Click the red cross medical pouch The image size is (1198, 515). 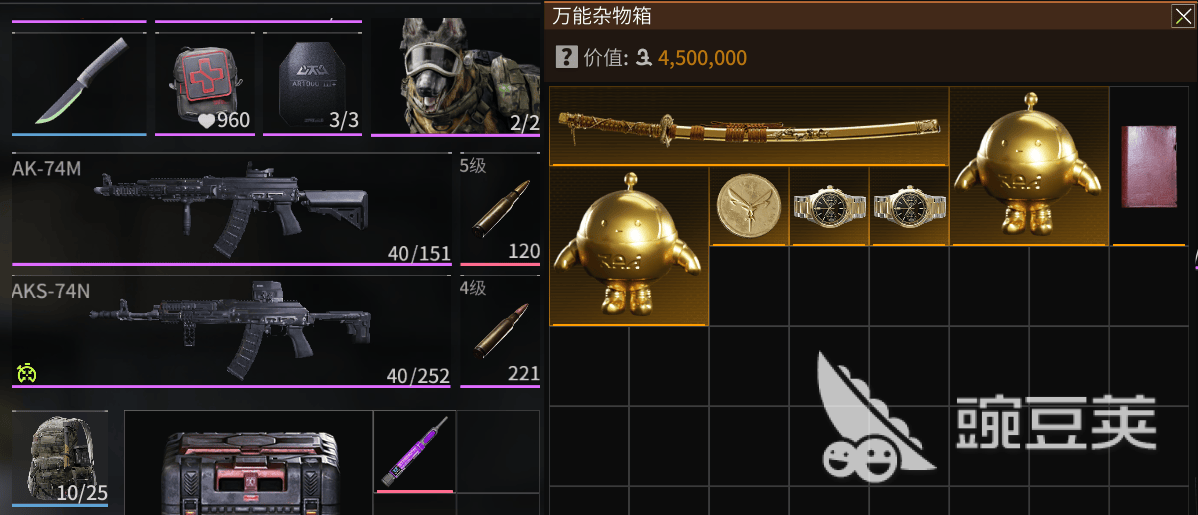tap(205, 84)
